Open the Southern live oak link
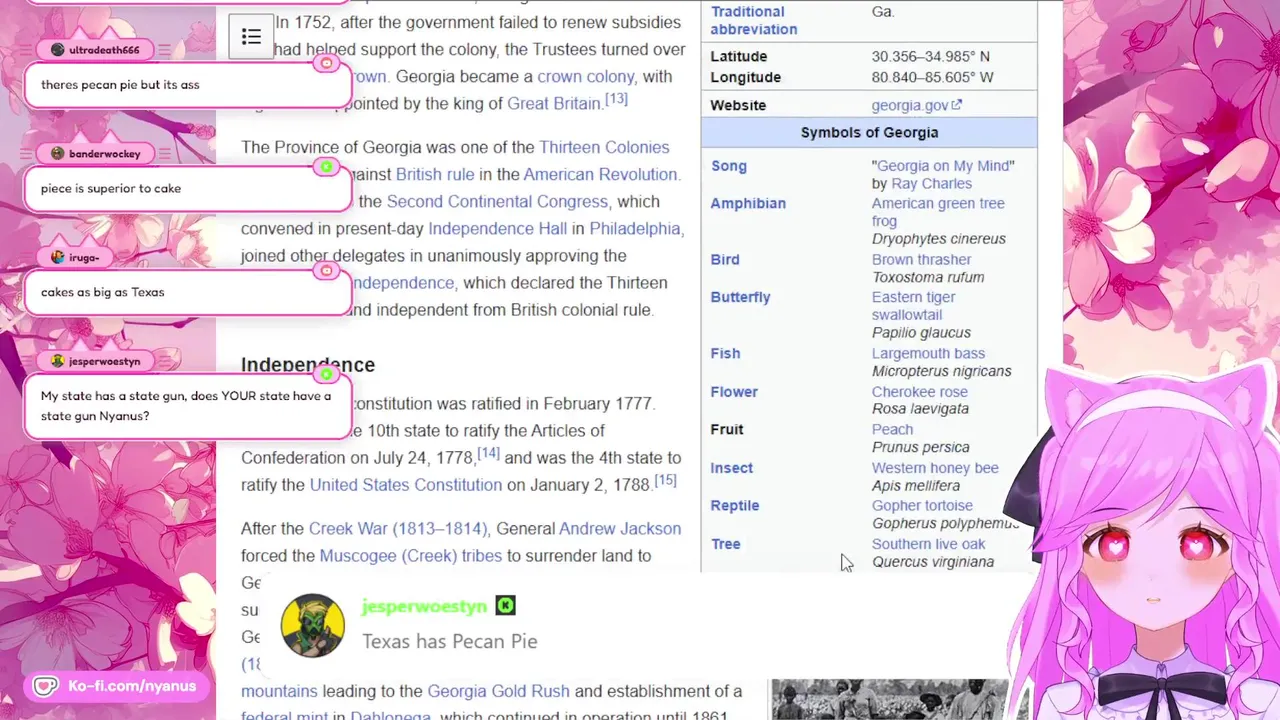 click(x=928, y=544)
